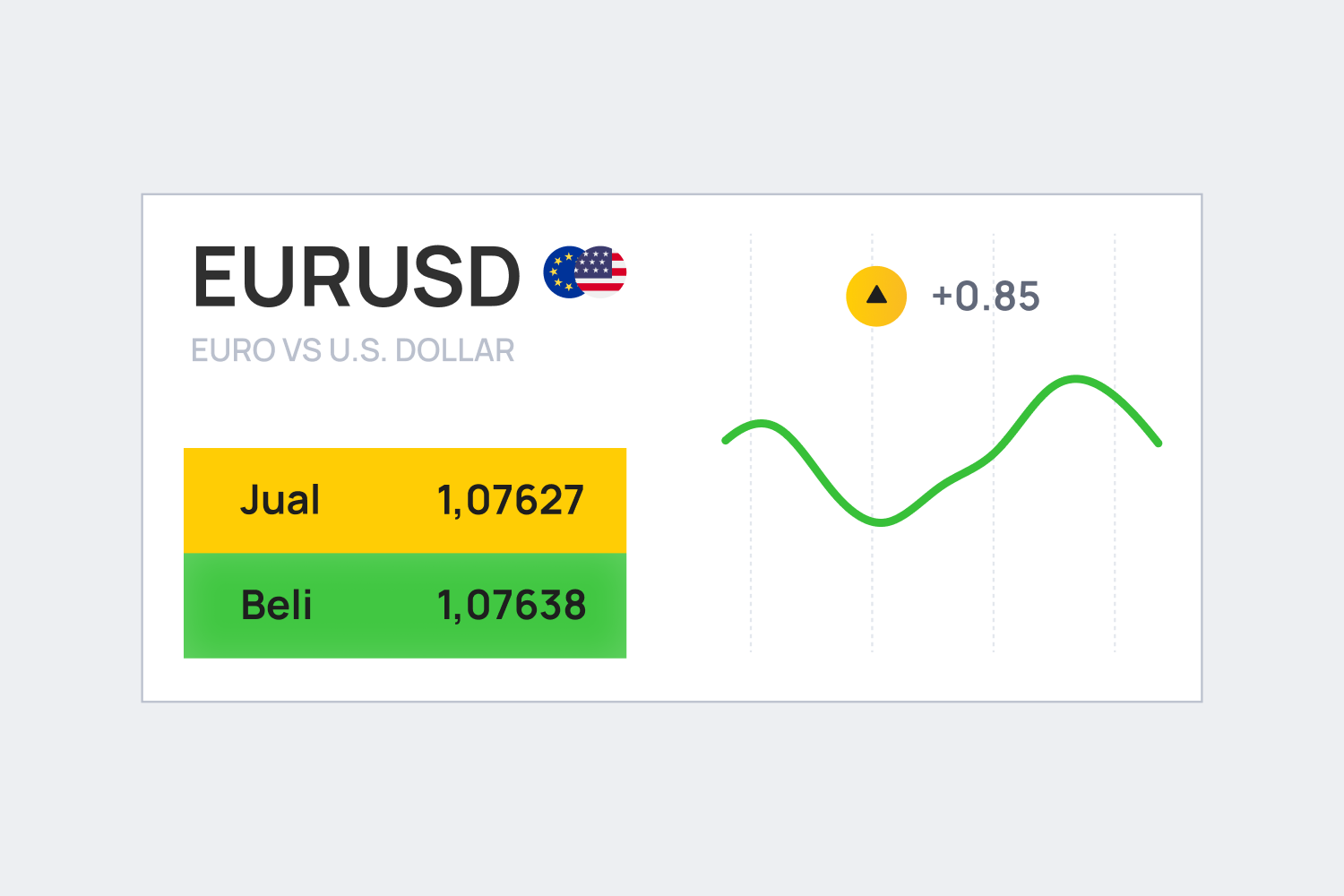The image size is (1344, 896).
Task: Click the first small bump of the green line
Action: pyautogui.click(x=761, y=423)
